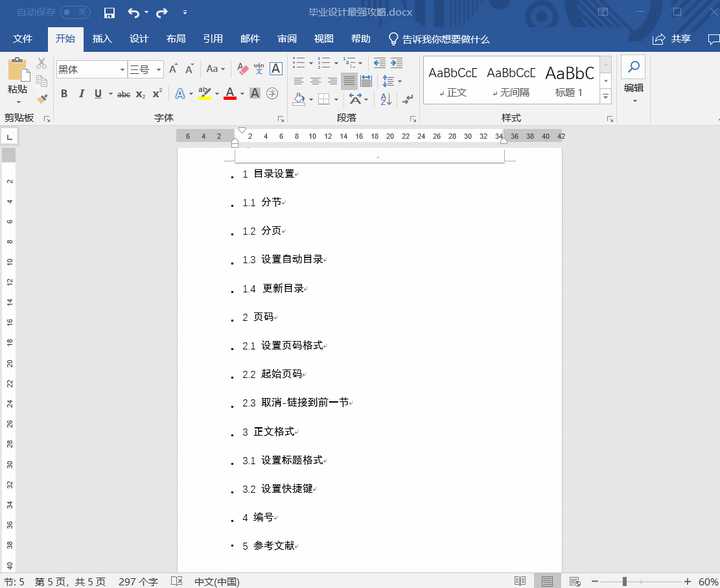The width and height of the screenshot is (720, 588).
Task: Click the Paste clipboard icon
Action: [x=18, y=70]
